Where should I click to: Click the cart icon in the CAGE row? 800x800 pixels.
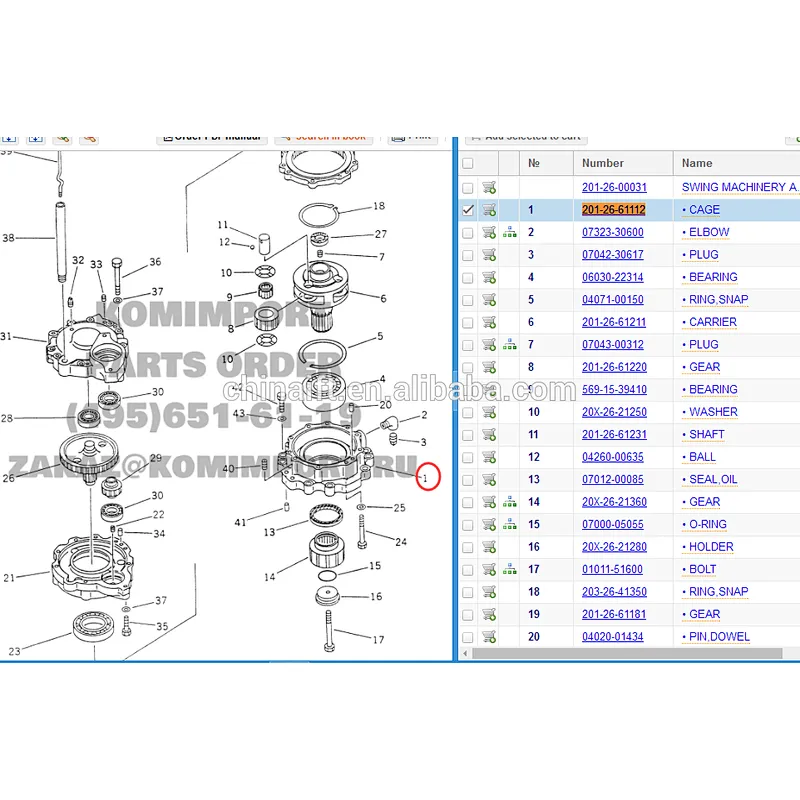coord(489,210)
